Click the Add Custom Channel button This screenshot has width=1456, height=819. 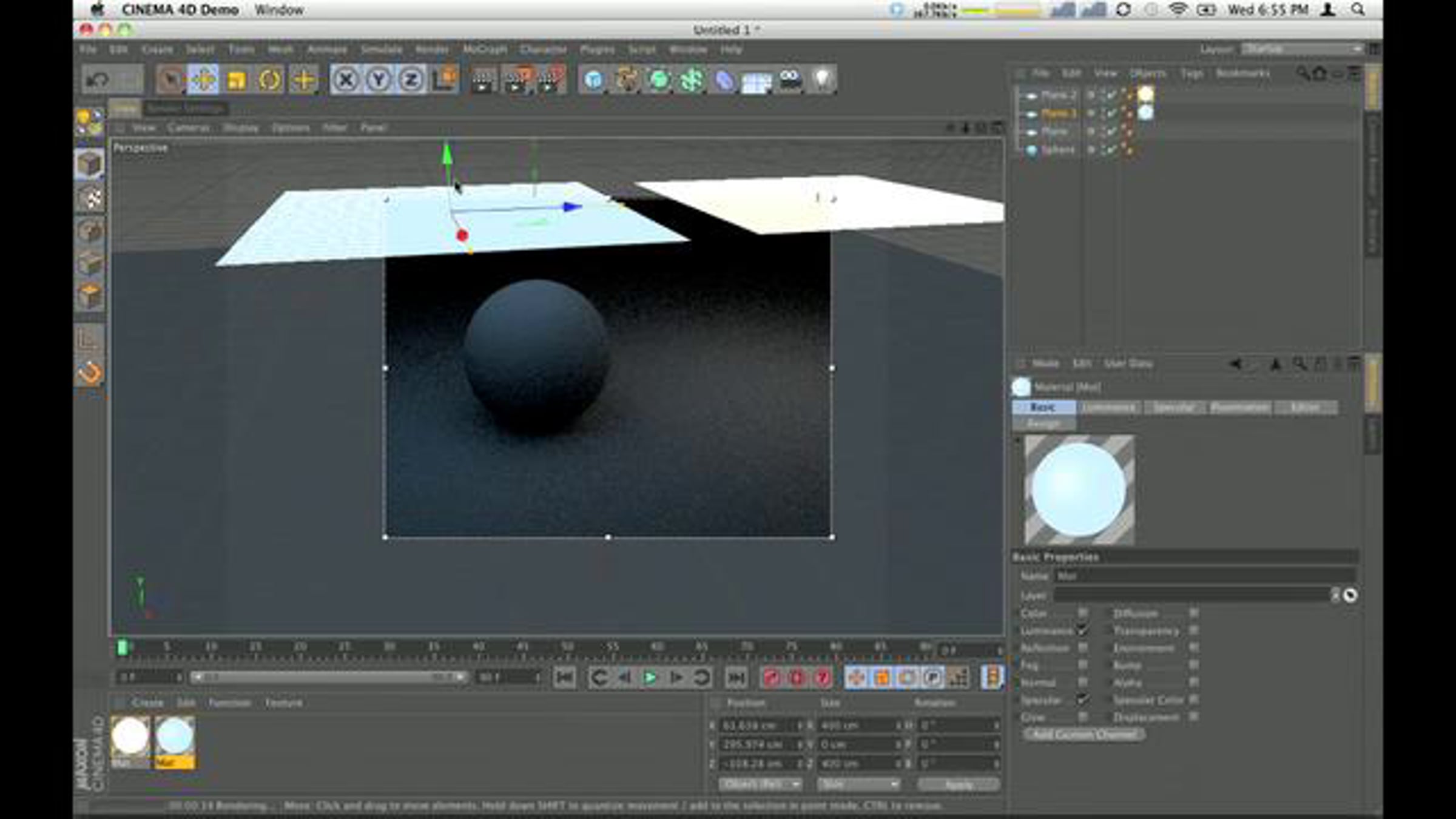point(1084,735)
